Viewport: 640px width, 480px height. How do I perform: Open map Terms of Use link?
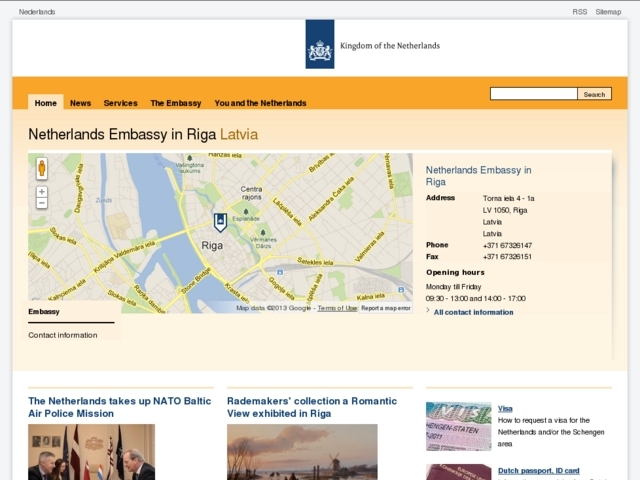pyautogui.click(x=338, y=308)
